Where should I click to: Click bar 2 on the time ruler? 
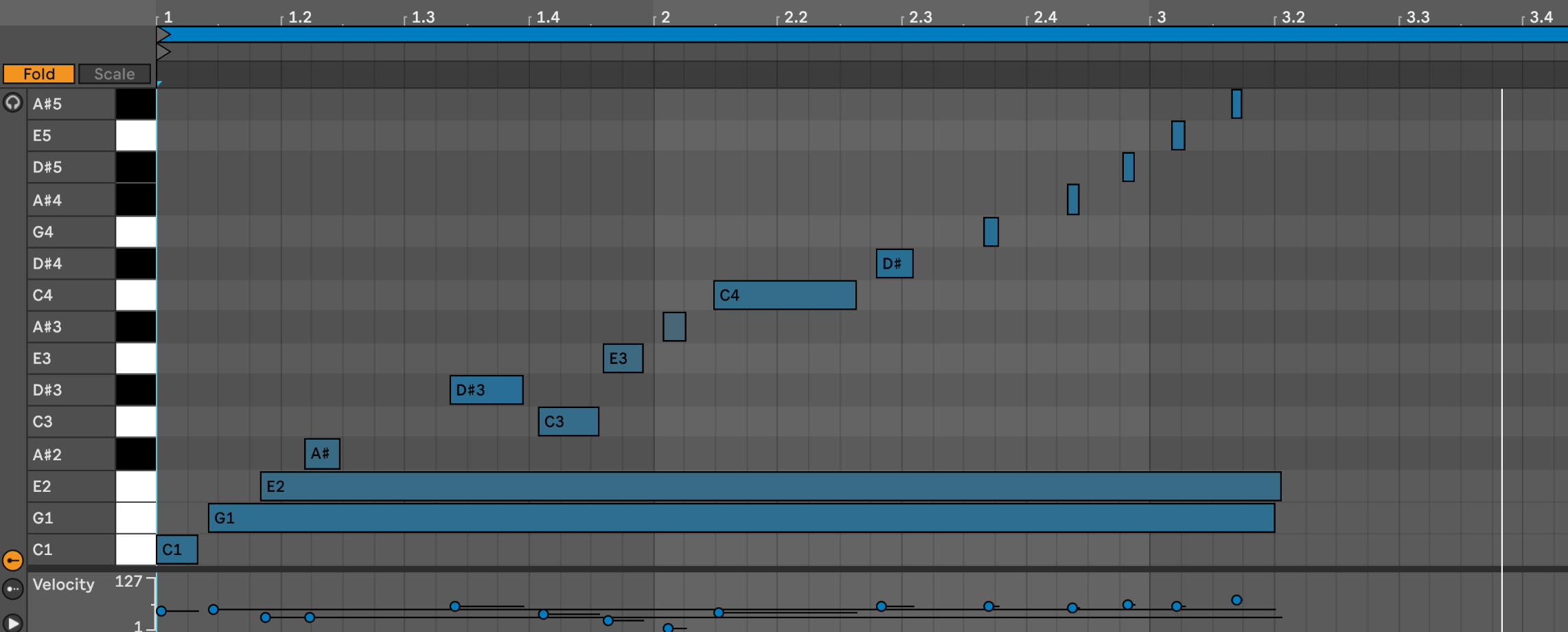point(664,17)
